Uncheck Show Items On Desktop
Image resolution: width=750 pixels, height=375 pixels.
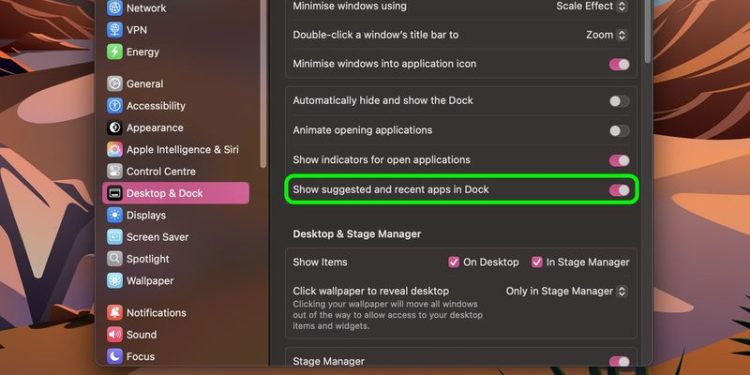click(453, 262)
